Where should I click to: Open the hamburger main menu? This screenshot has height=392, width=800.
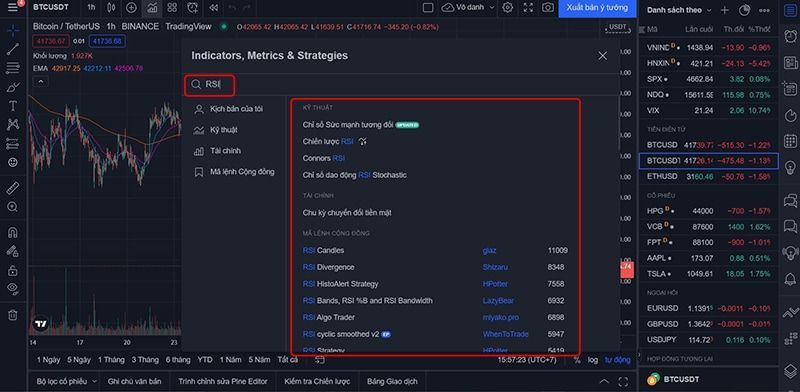(x=13, y=7)
